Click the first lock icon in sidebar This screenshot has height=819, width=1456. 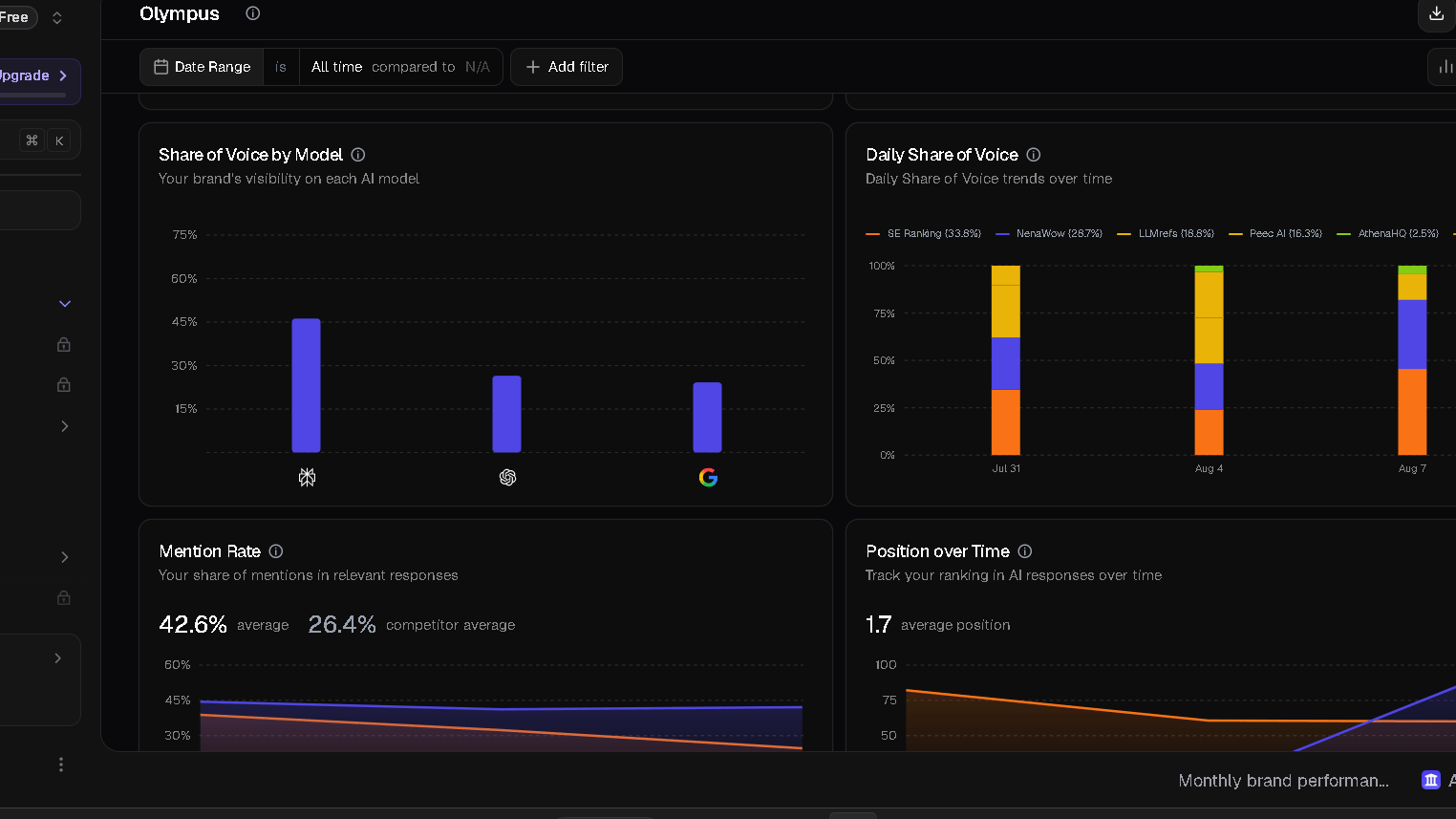64,344
